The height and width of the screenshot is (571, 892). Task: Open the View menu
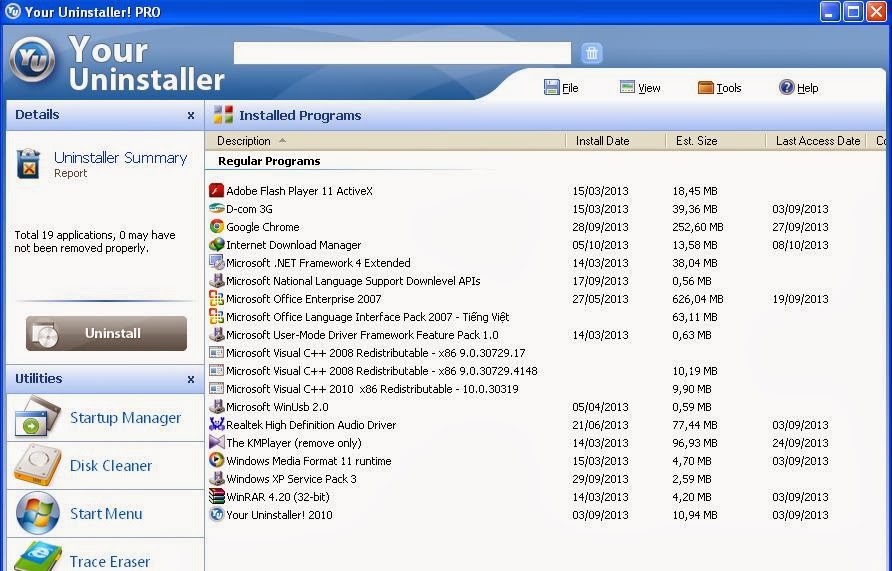coord(640,88)
